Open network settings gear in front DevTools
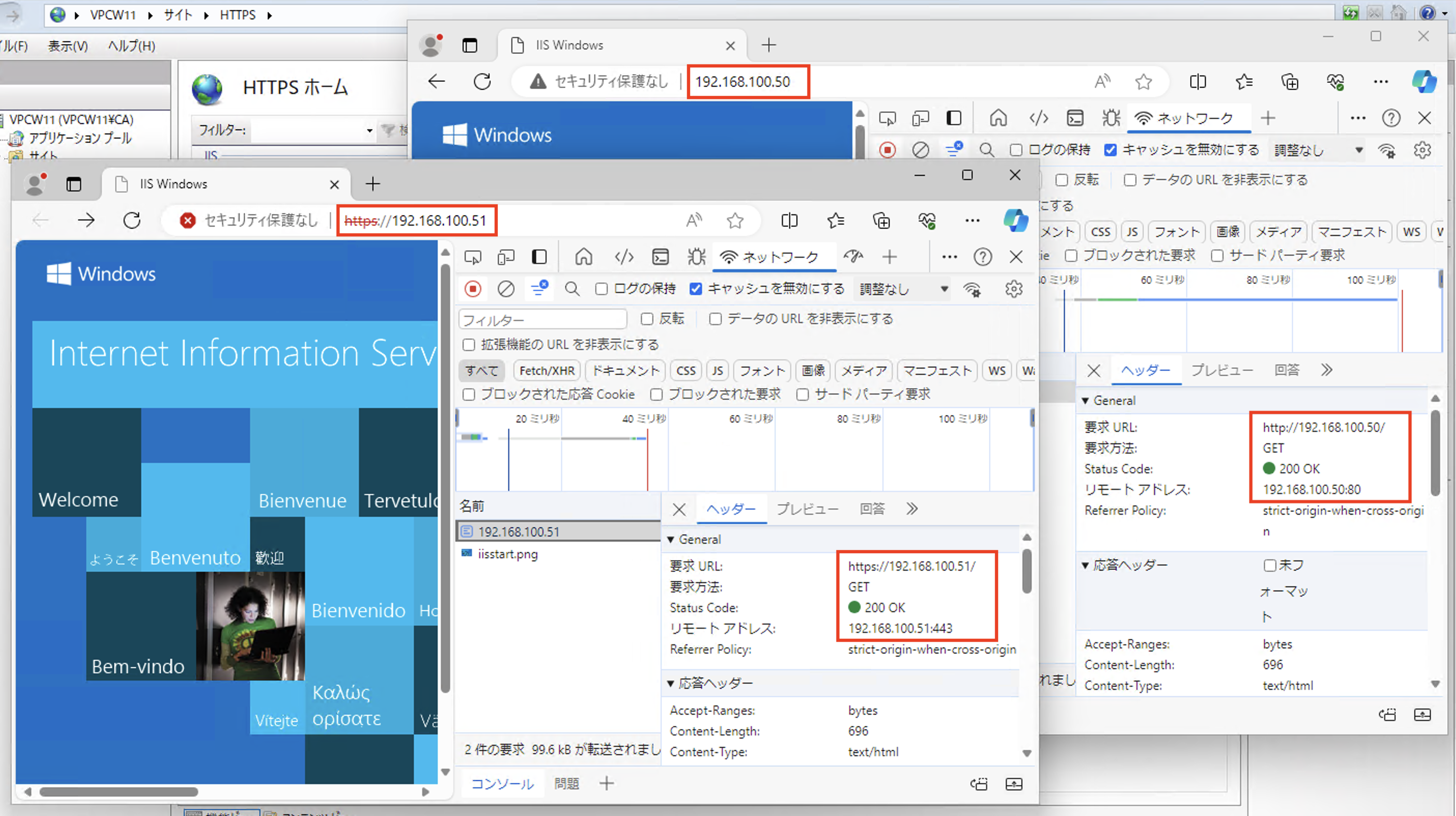Image resolution: width=1456 pixels, height=816 pixels. point(1013,289)
